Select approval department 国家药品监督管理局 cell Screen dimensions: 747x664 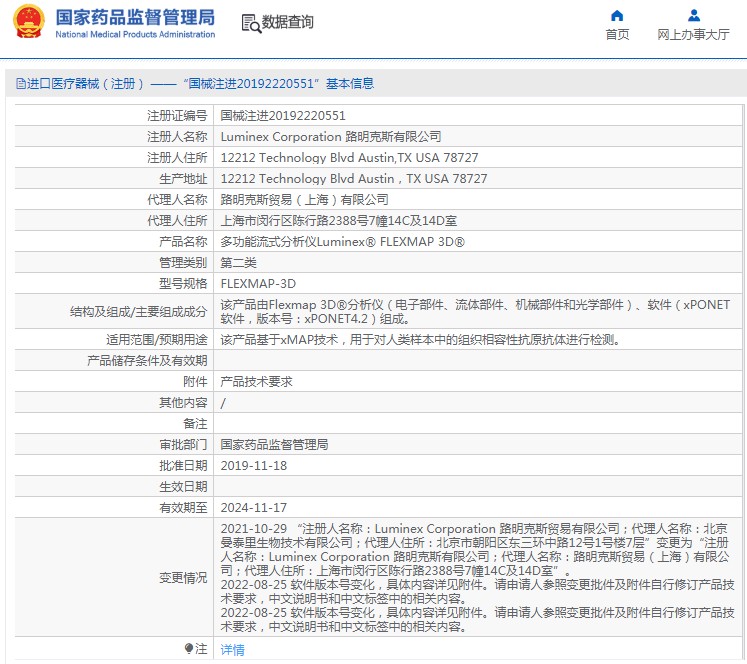tap(274, 444)
